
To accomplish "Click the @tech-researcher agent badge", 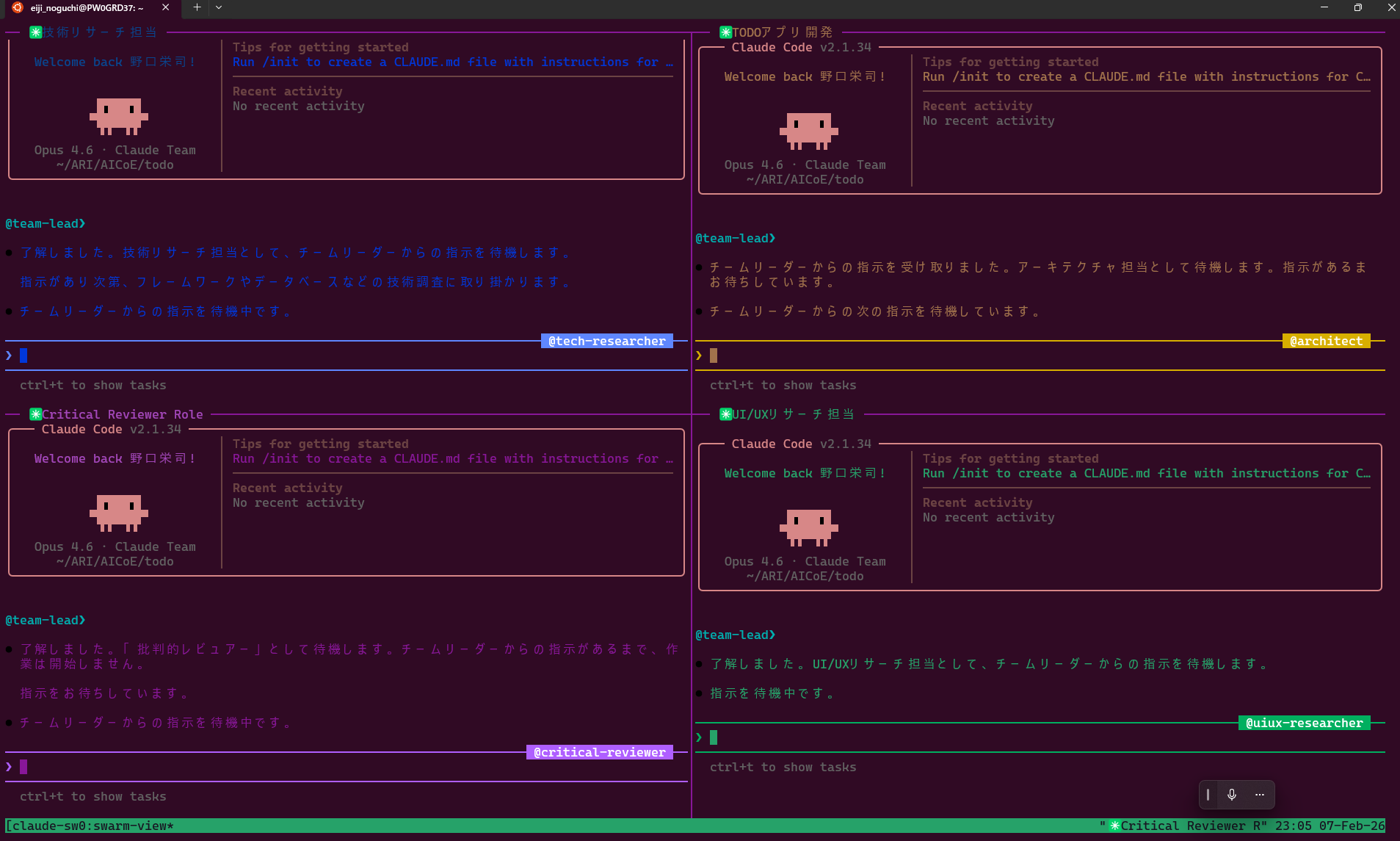I will coord(607,341).
